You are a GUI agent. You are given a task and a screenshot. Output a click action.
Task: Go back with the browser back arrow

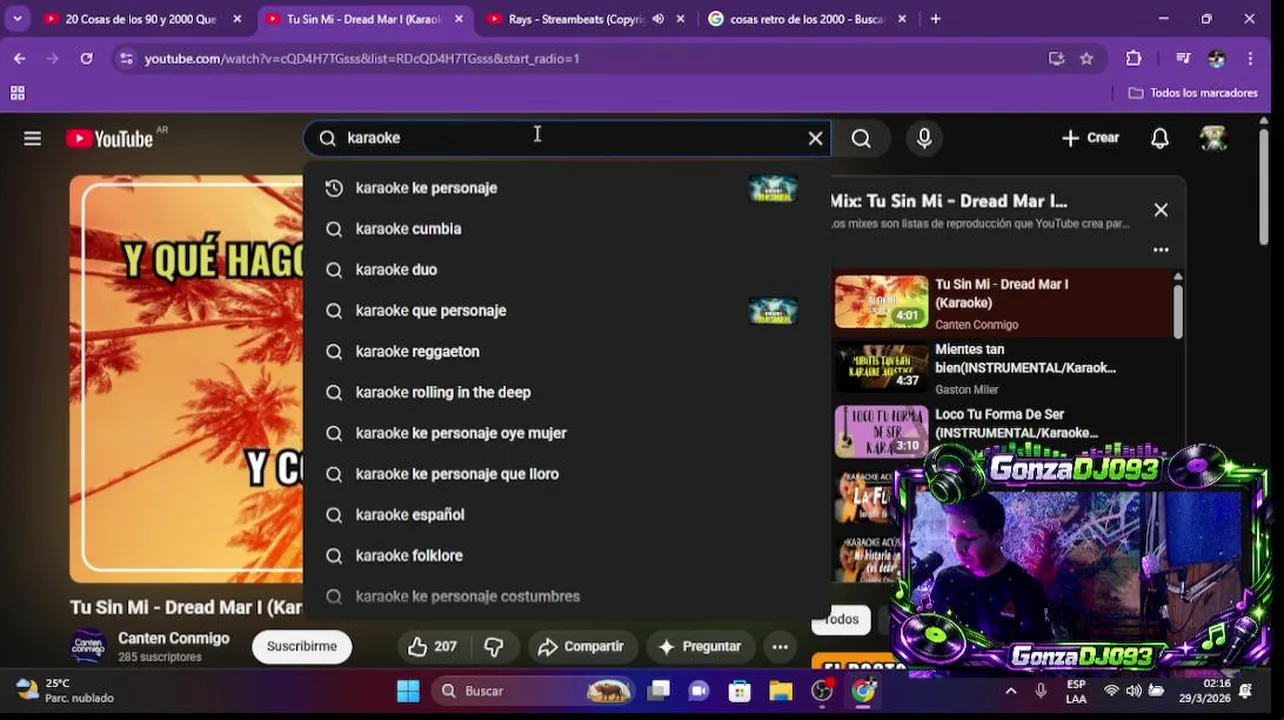point(20,59)
